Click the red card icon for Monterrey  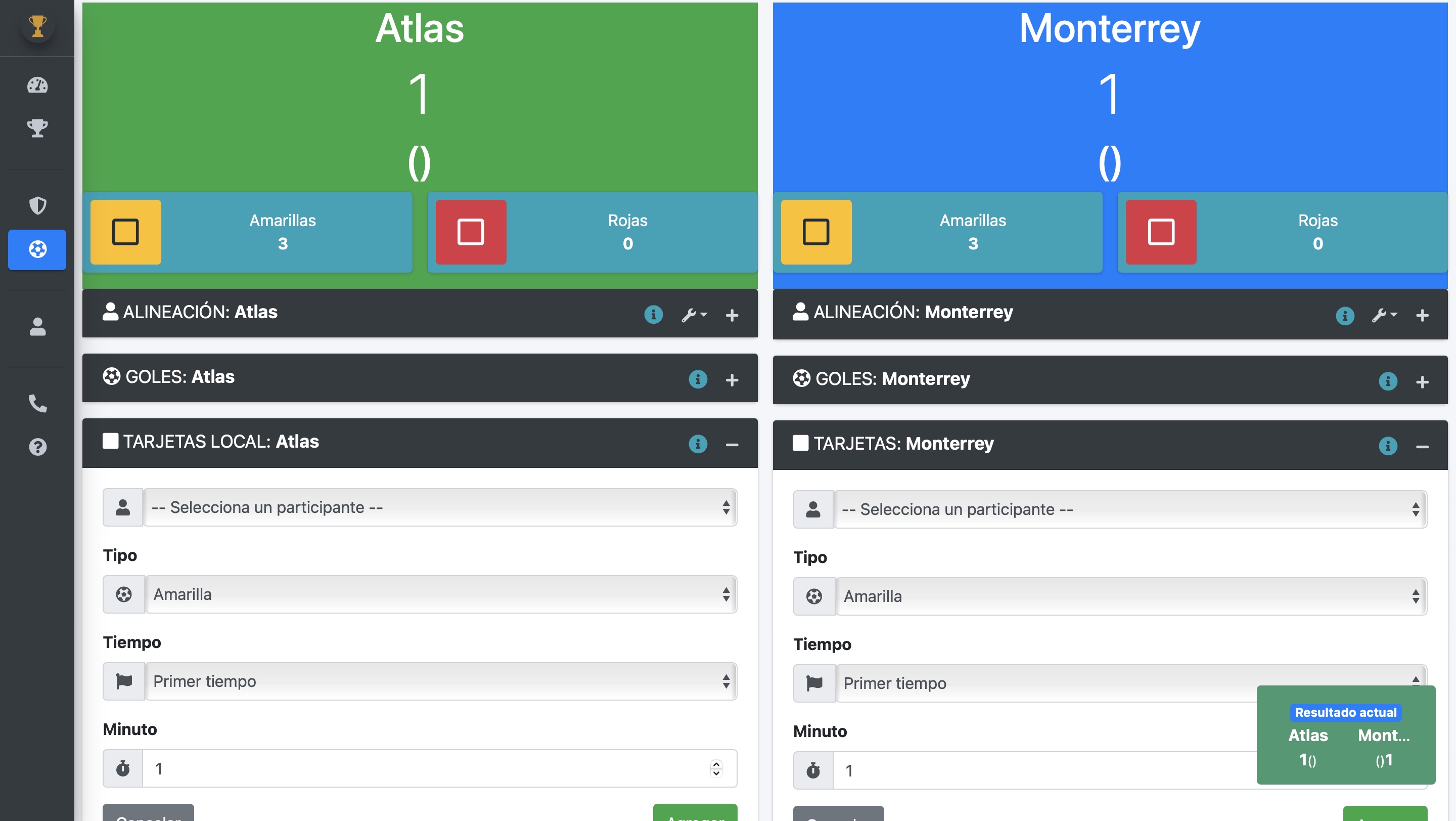pos(1160,231)
